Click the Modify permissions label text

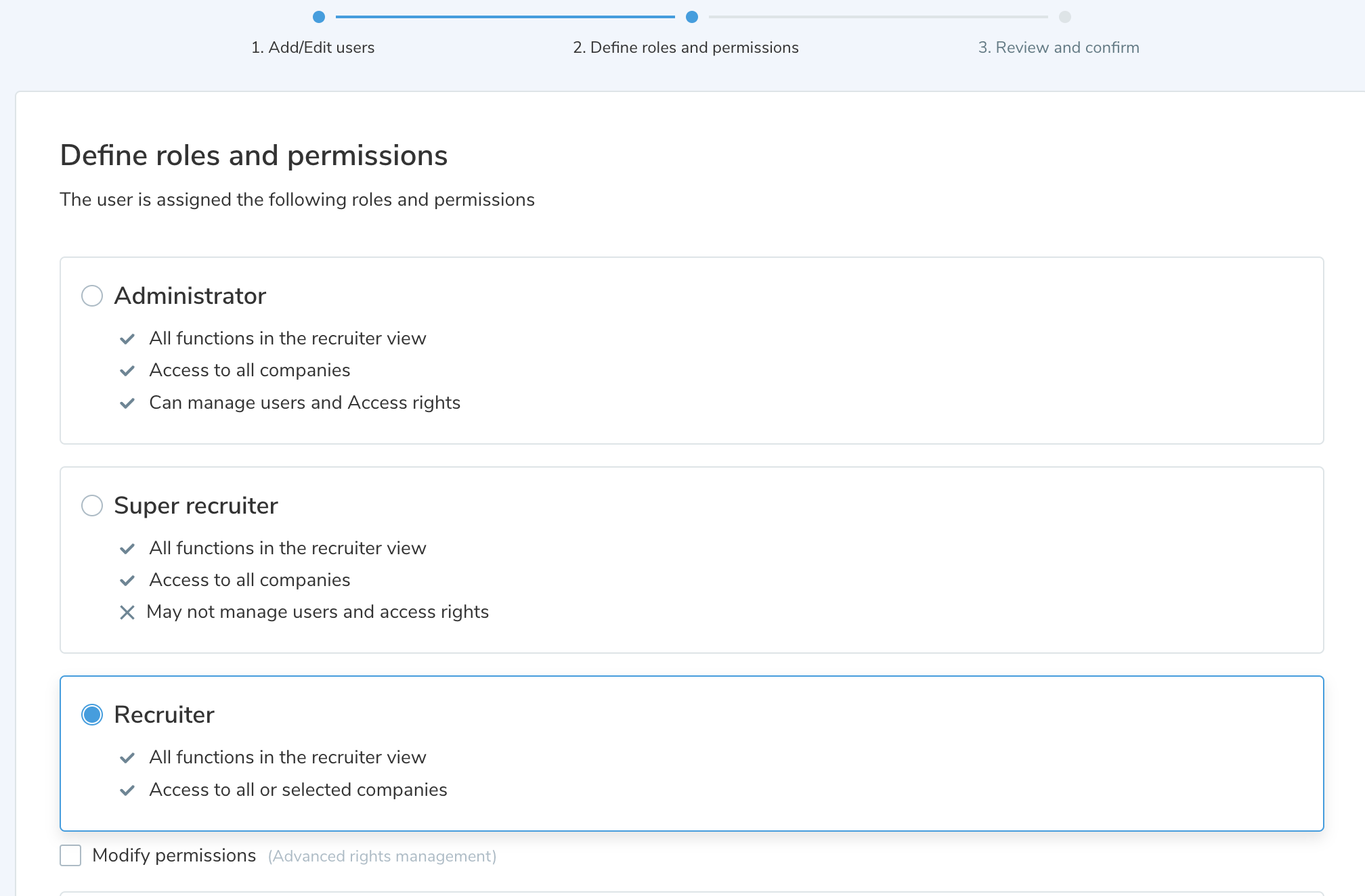click(x=174, y=855)
